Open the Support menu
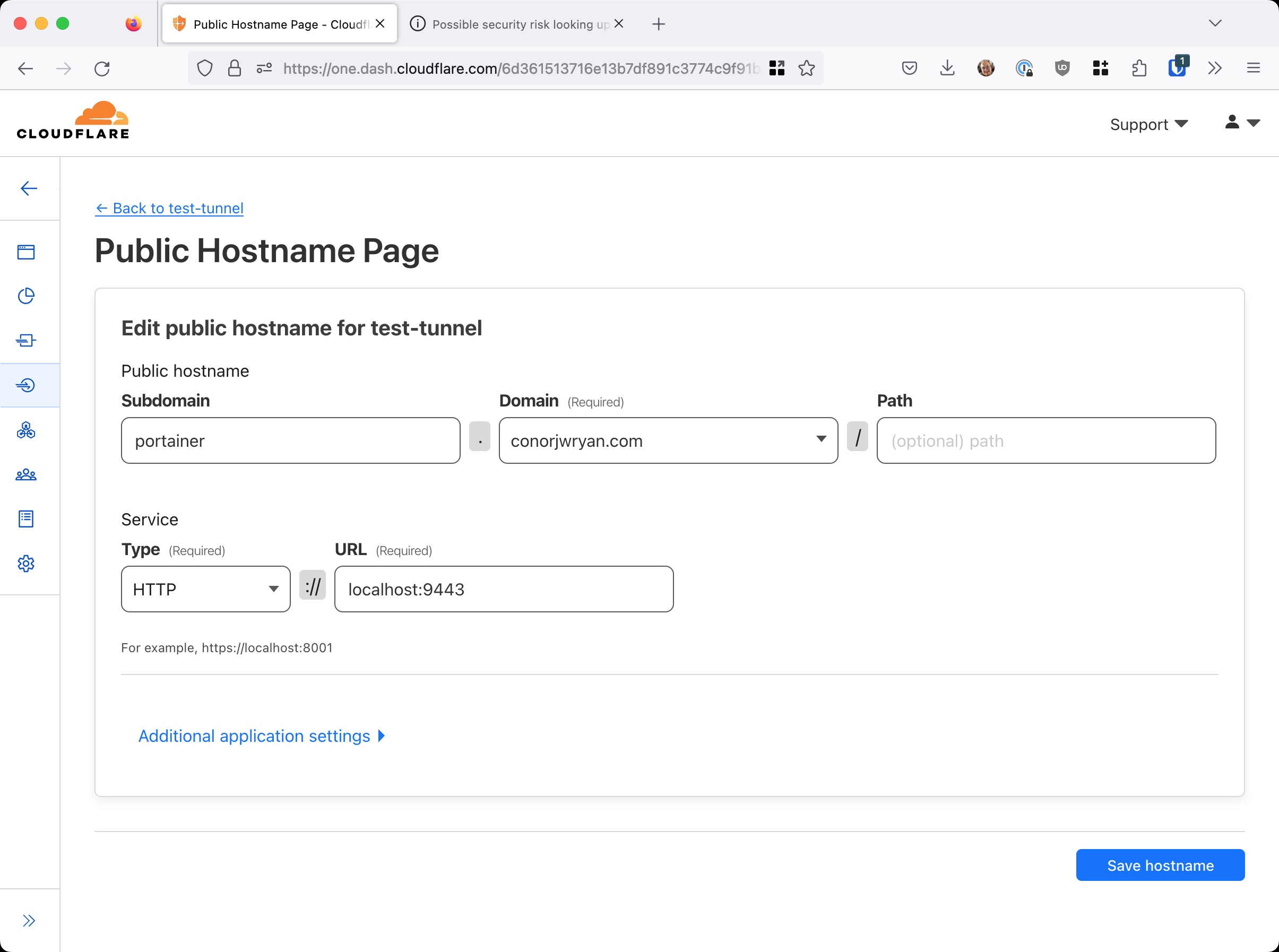The height and width of the screenshot is (952, 1279). (1148, 124)
